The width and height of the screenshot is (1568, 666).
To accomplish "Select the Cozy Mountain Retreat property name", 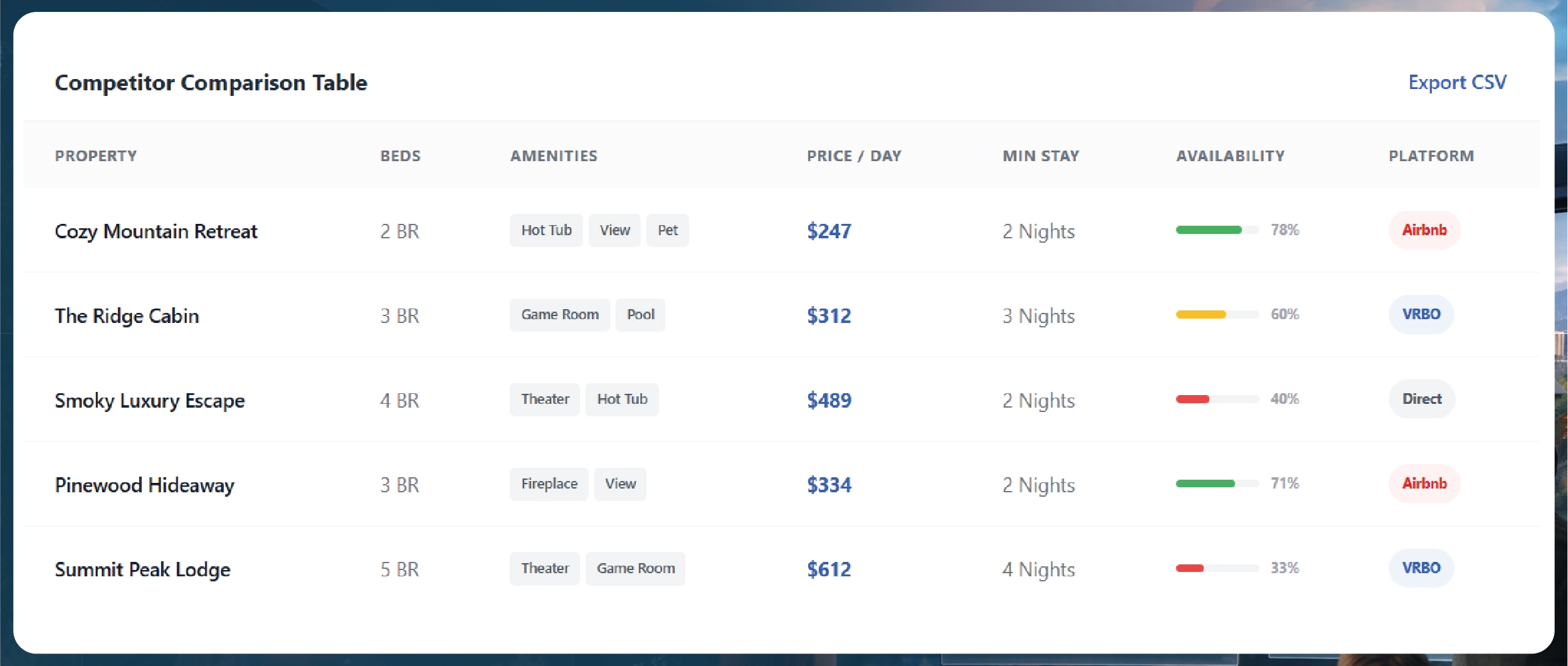I will [x=156, y=231].
